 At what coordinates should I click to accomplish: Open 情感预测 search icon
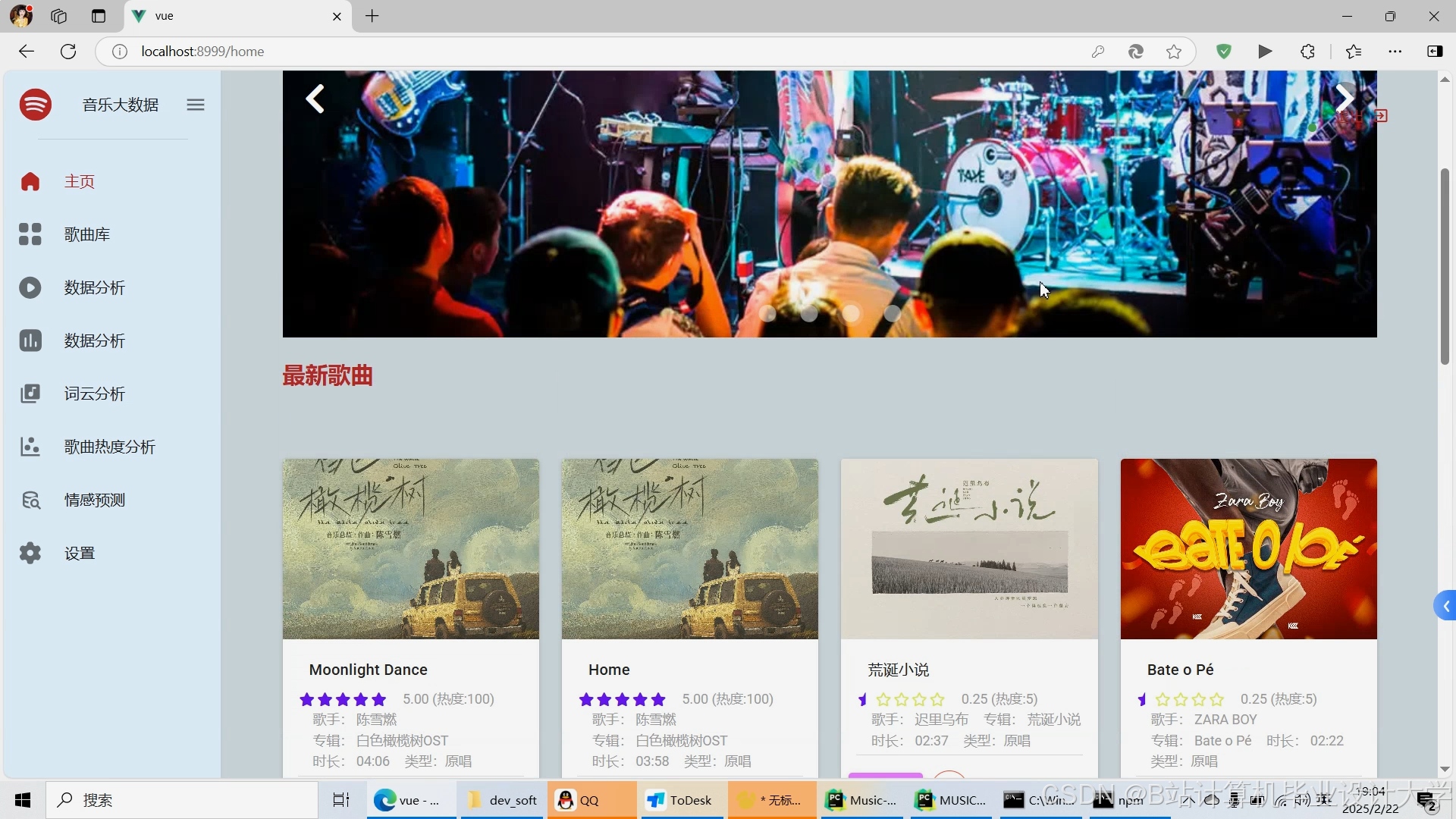30,500
